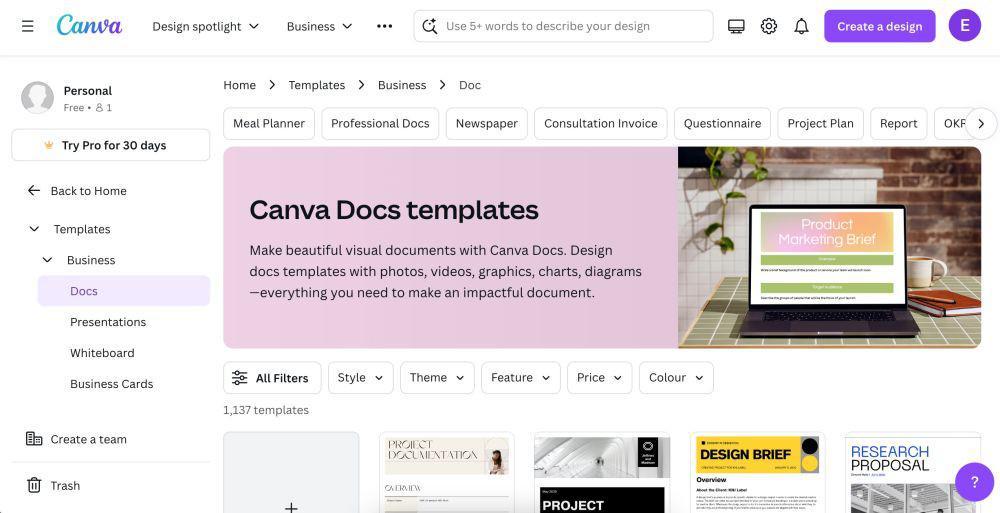Open the Colour filter dropdown
Image resolution: width=1000 pixels, height=513 pixels.
pos(676,378)
